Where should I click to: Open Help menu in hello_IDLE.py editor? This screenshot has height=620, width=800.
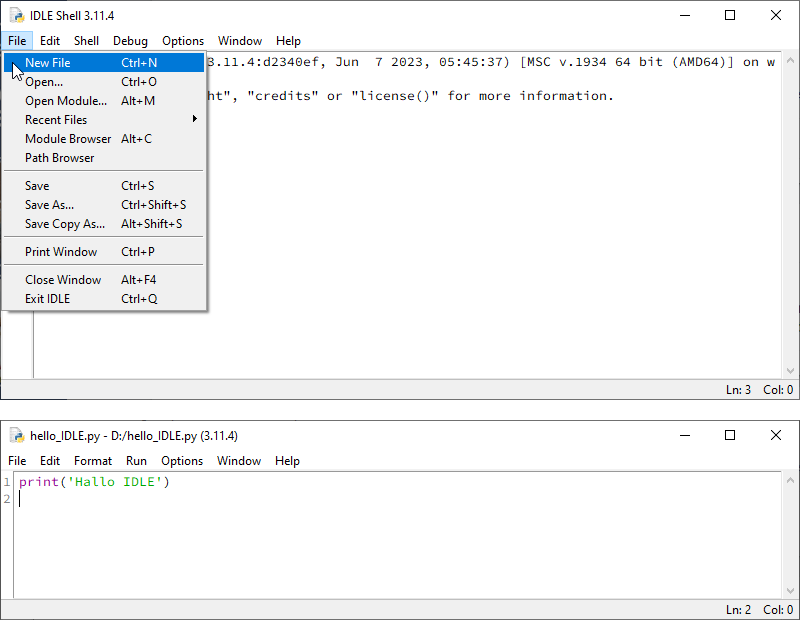point(287,461)
